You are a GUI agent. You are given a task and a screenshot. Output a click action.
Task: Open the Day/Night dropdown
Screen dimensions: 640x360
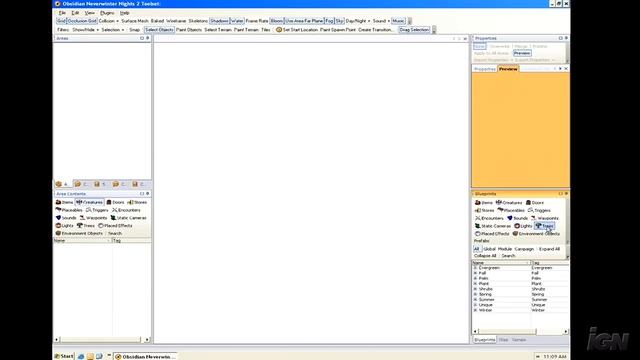[x=358, y=21]
